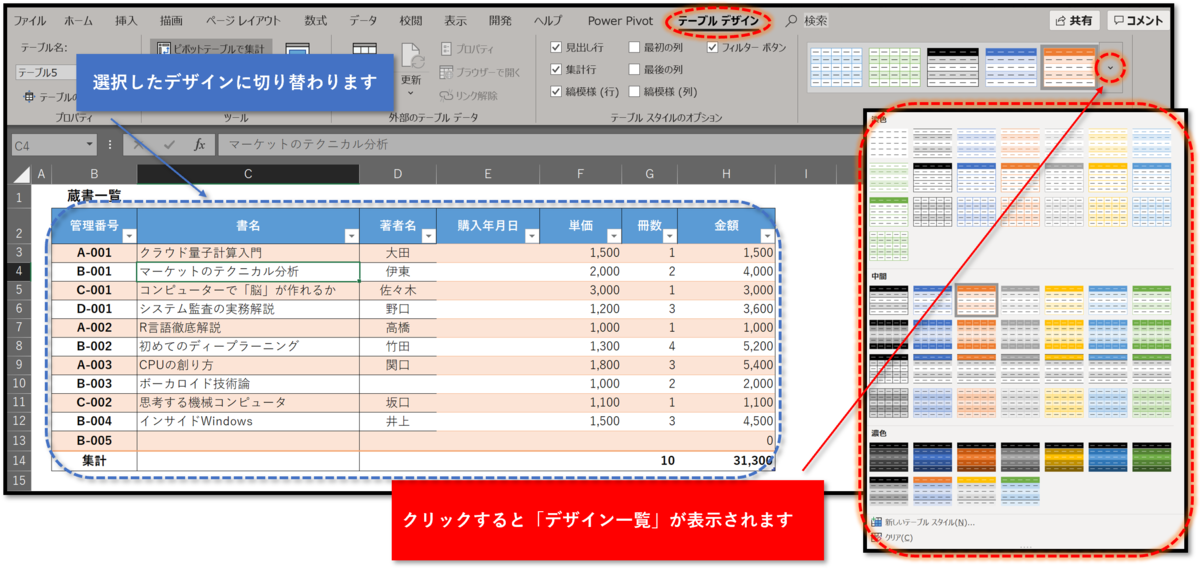Click the refresh (更新) icon
1200x568 pixels.
coord(412,56)
